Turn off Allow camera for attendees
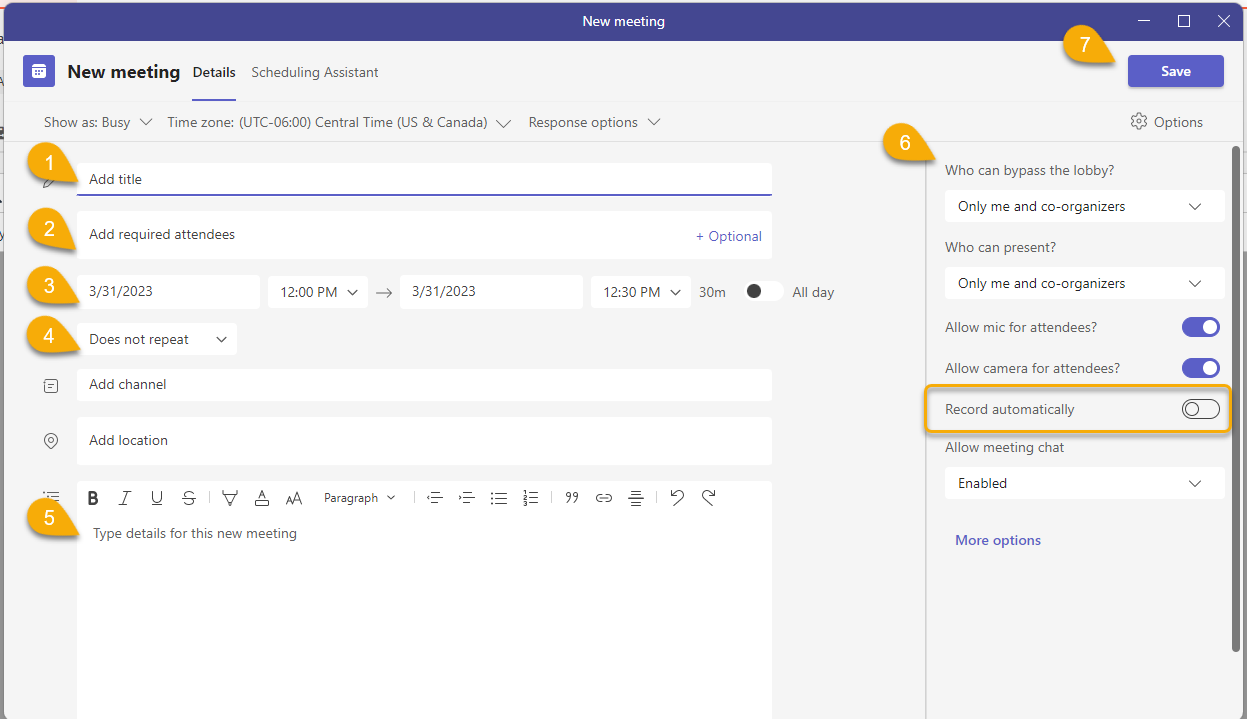Image resolution: width=1247 pixels, height=719 pixels. coord(1201,368)
